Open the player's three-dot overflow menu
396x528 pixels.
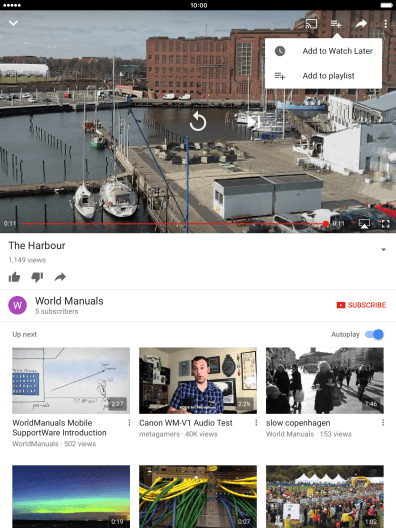point(386,24)
